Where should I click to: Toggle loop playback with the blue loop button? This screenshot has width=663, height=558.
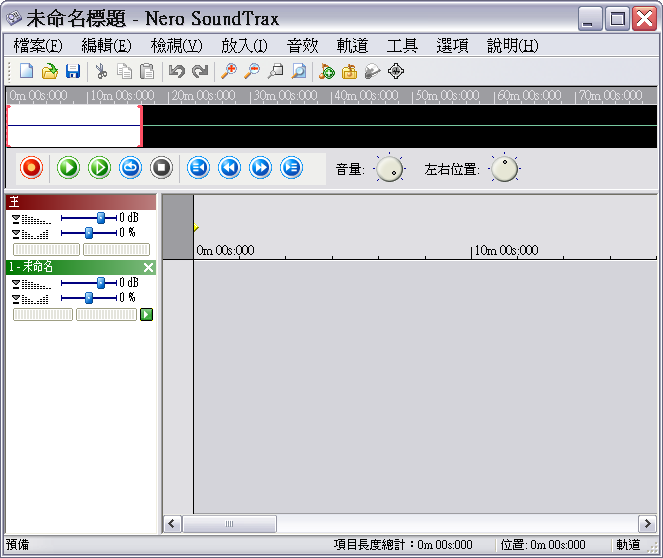[130, 167]
